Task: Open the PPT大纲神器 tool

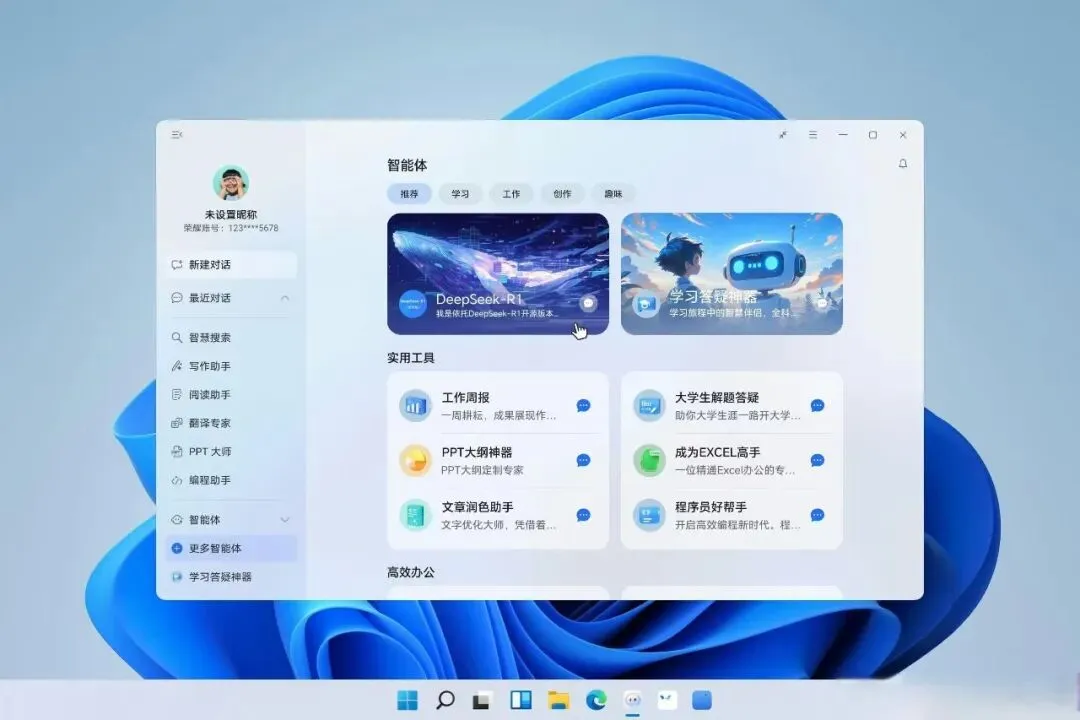Action: tap(498, 460)
